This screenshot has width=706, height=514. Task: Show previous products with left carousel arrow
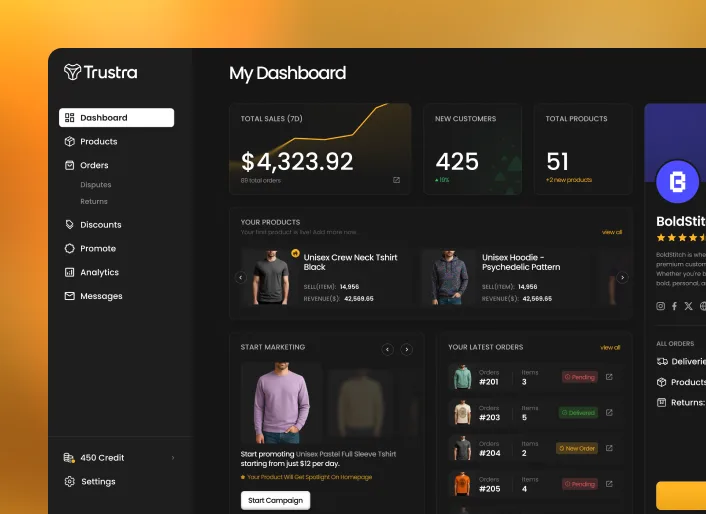pyautogui.click(x=240, y=277)
